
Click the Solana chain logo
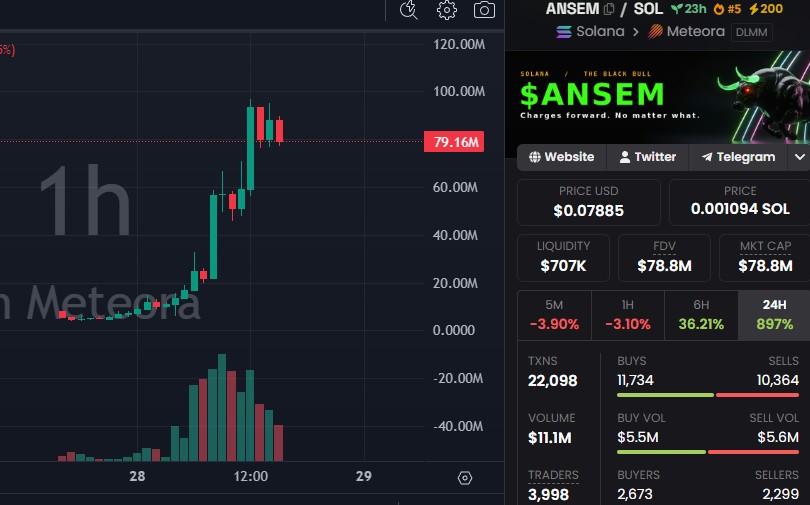(564, 32)
